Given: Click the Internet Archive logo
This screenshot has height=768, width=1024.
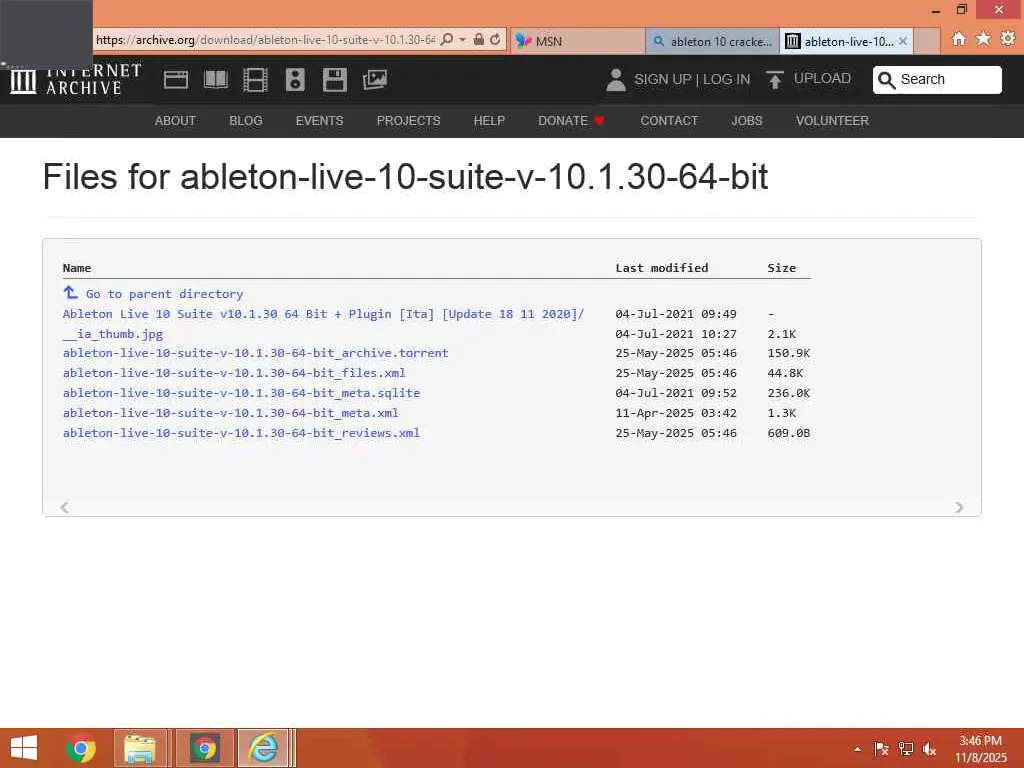Looking at the screenshot, I should click(x=76, y=80).
